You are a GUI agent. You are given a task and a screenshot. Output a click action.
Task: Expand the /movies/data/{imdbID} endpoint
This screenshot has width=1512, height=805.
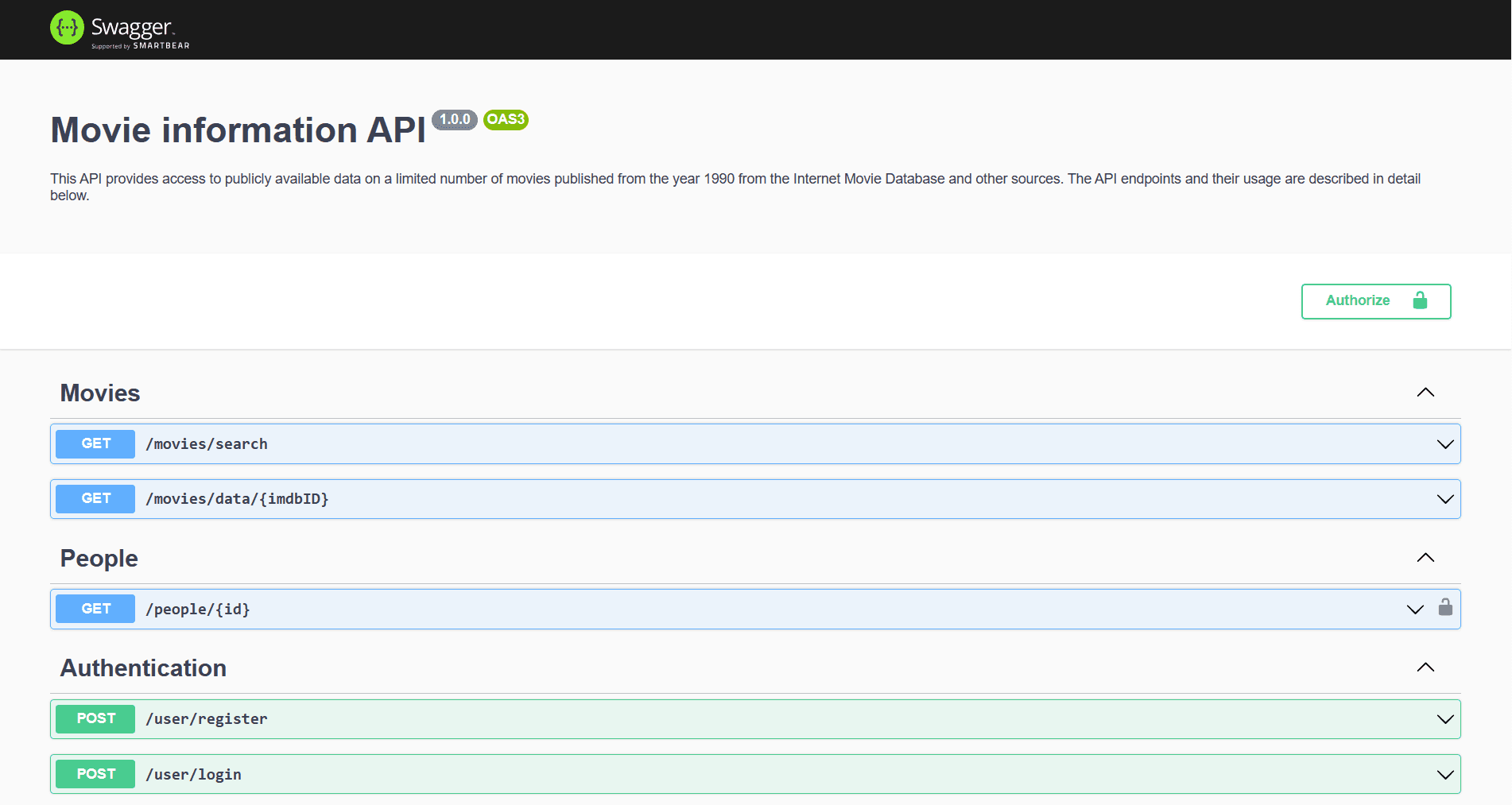(1444, 498)
